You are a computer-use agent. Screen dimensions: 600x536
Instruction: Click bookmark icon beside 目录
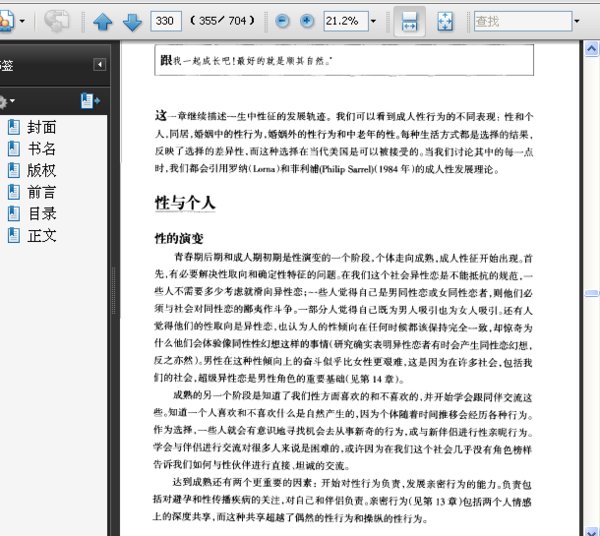(14, 213)
